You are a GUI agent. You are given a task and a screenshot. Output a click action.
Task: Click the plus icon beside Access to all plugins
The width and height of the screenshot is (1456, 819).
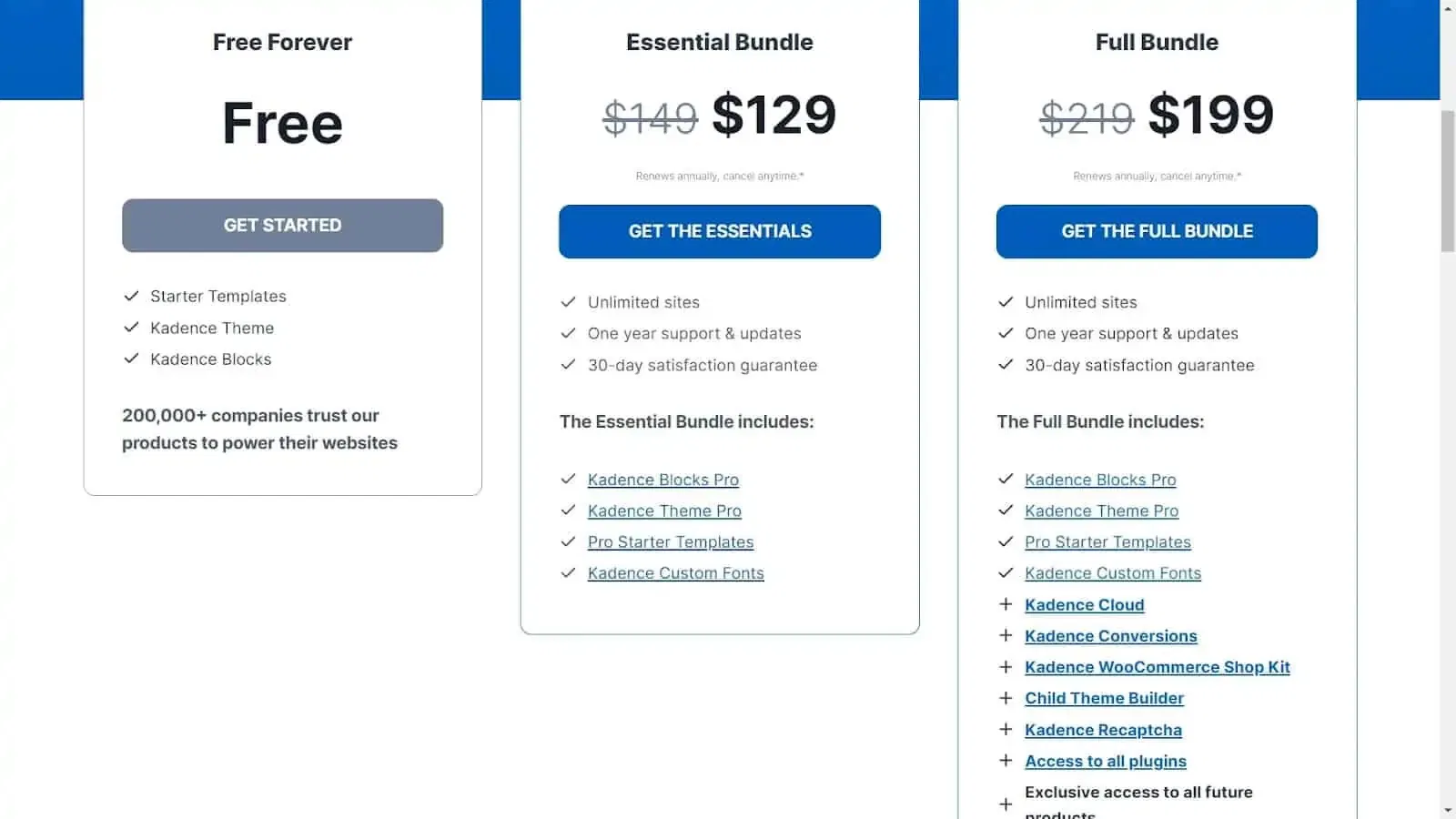point(1006,761)
